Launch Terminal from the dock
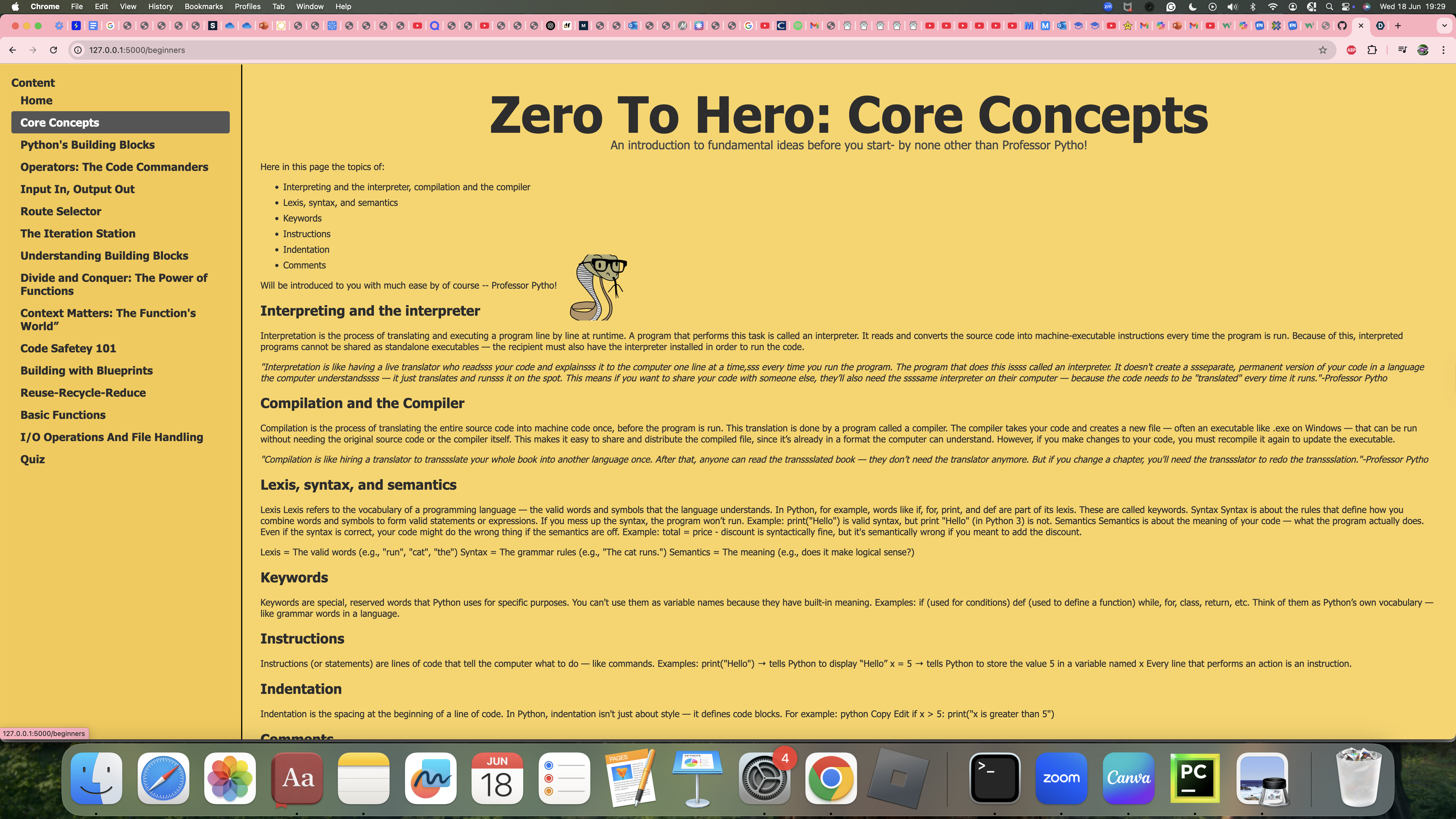 994,778
